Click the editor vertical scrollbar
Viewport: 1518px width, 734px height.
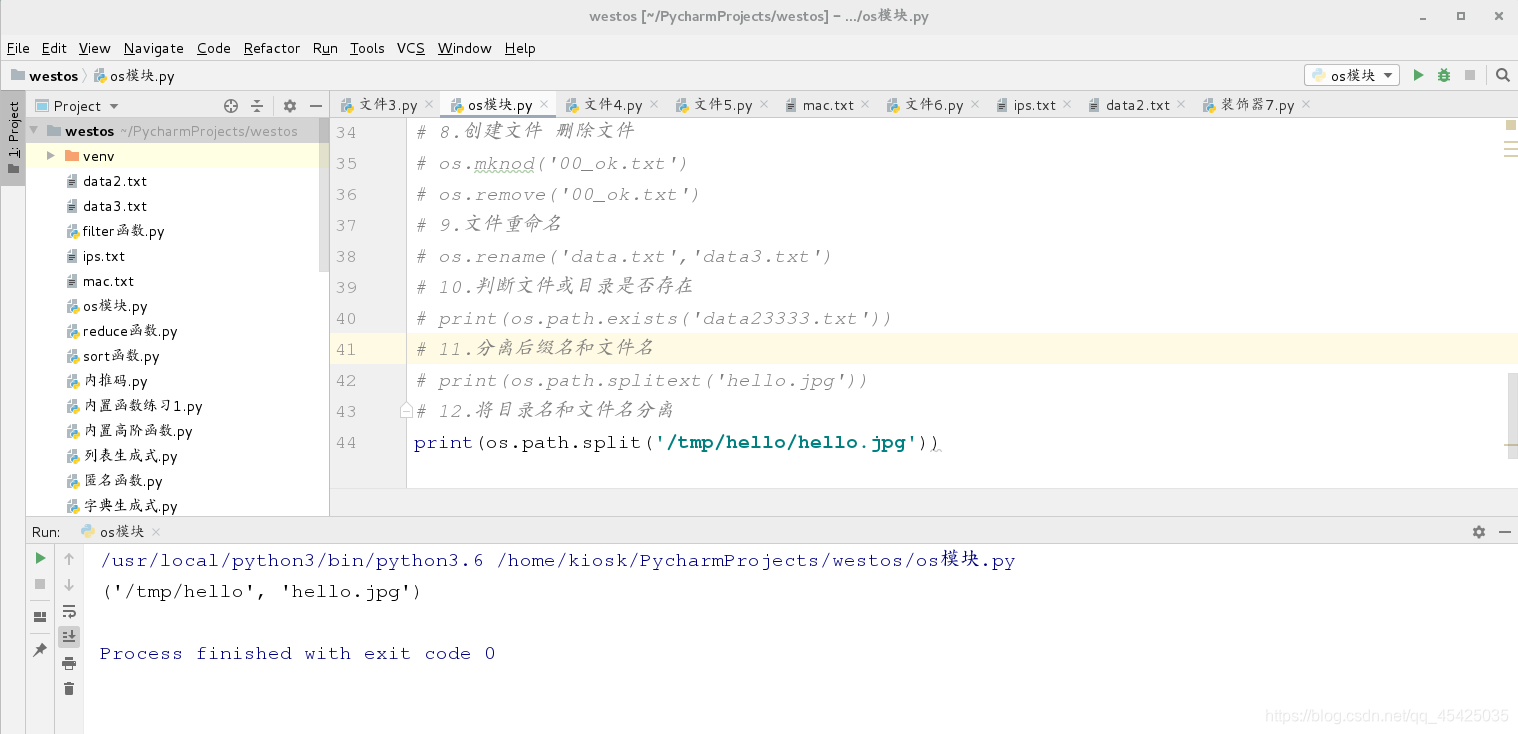click(x=1512, y=415)
